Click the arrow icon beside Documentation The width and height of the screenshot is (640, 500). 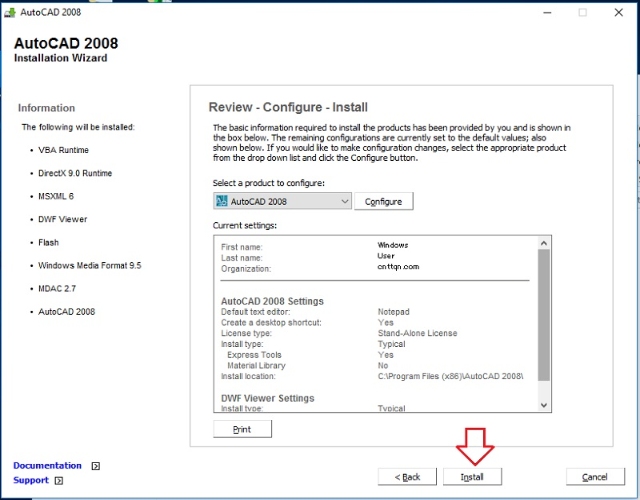pyautogui.click(x=96, y=466)
